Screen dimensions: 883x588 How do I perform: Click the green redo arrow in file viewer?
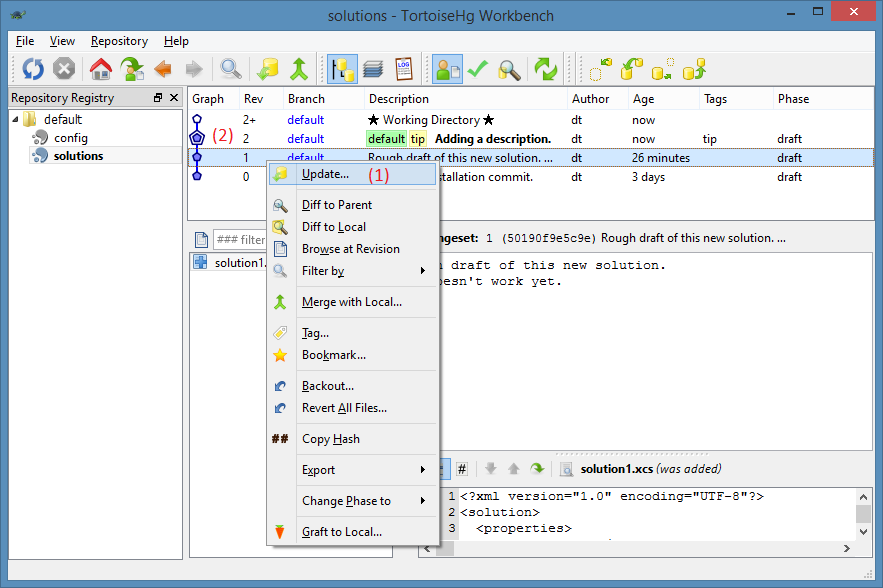(537, 469)
